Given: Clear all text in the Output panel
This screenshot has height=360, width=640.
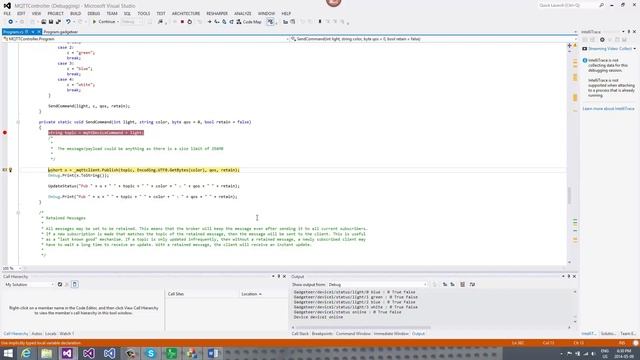Looking at the screenshot, I should click(x=462, y=284).
